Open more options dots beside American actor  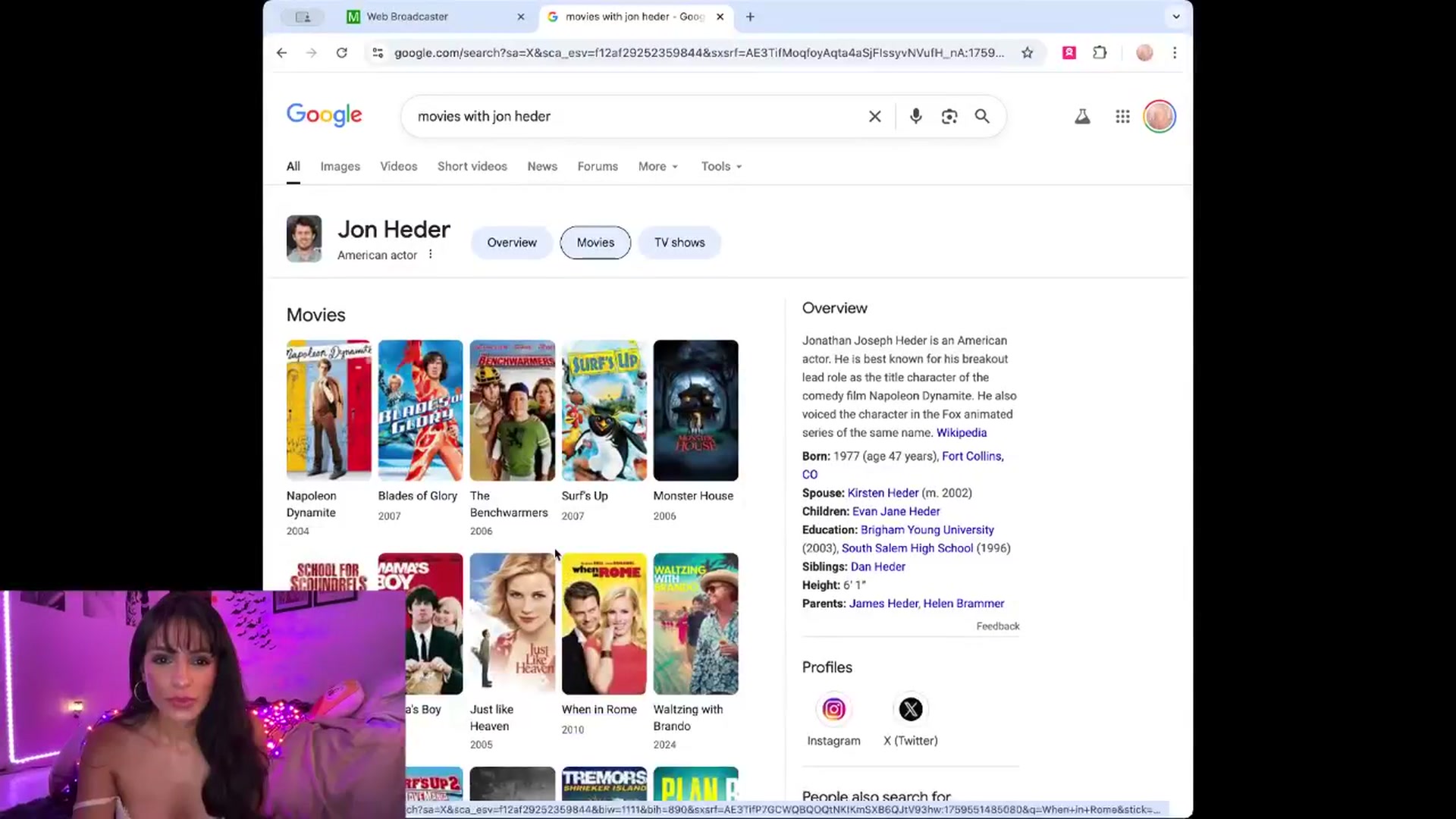coord(430,255)
